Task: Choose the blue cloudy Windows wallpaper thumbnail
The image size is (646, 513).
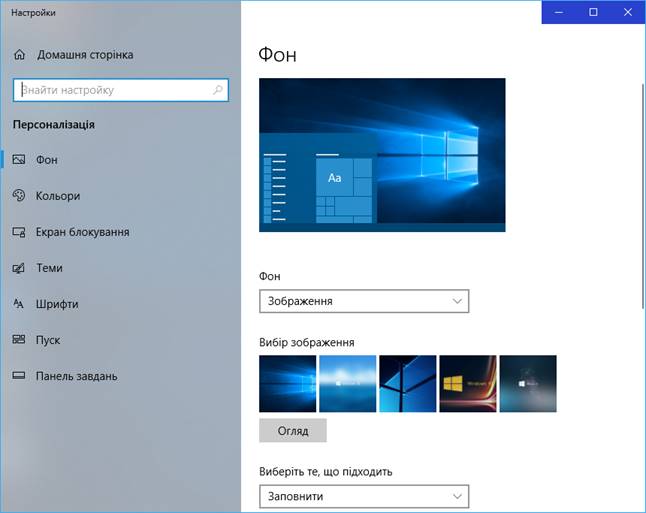Action: click(x=348, y=384)
